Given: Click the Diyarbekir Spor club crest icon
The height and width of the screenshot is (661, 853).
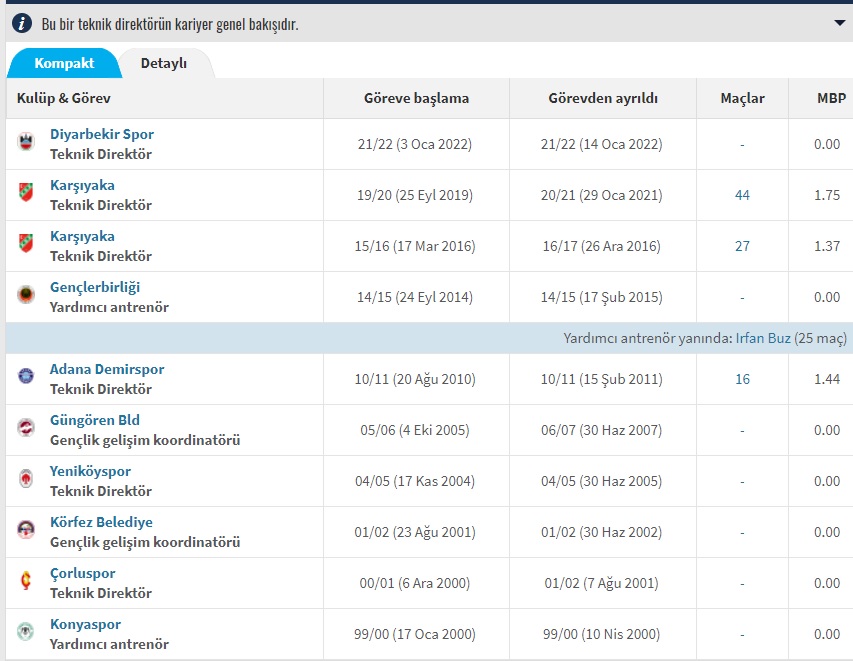Looking at the screenshot, I should point(26,143).
